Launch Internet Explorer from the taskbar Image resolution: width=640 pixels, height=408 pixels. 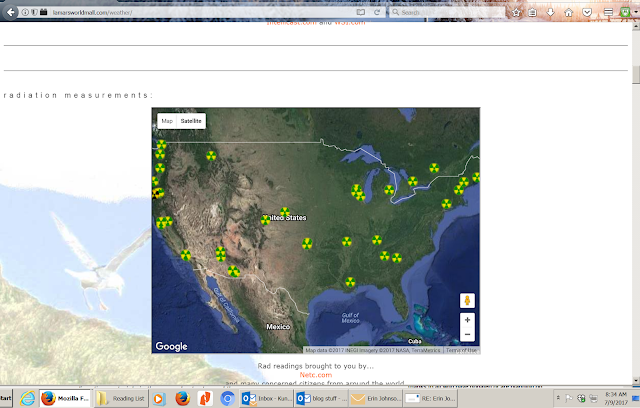pos(27,398)
